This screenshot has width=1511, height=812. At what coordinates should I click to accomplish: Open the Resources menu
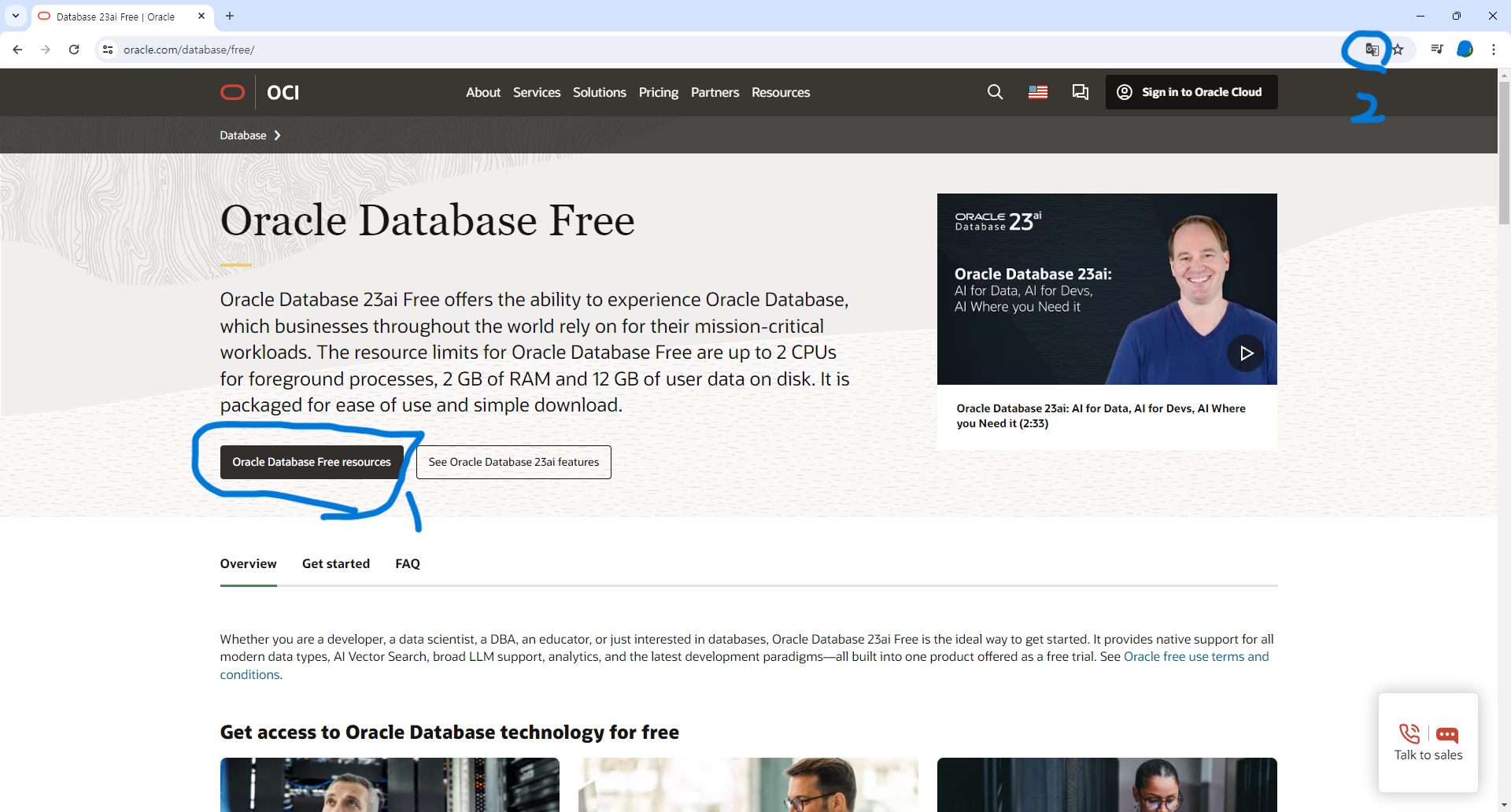point(781,92)
